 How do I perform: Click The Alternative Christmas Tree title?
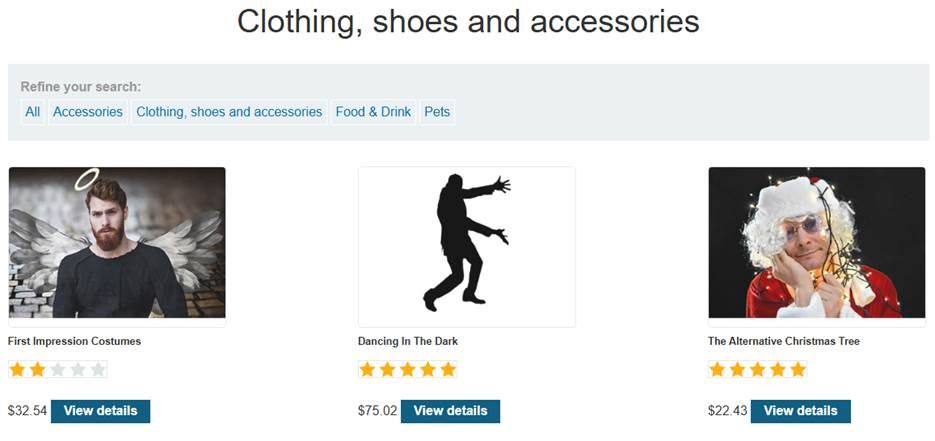[784, 342]
